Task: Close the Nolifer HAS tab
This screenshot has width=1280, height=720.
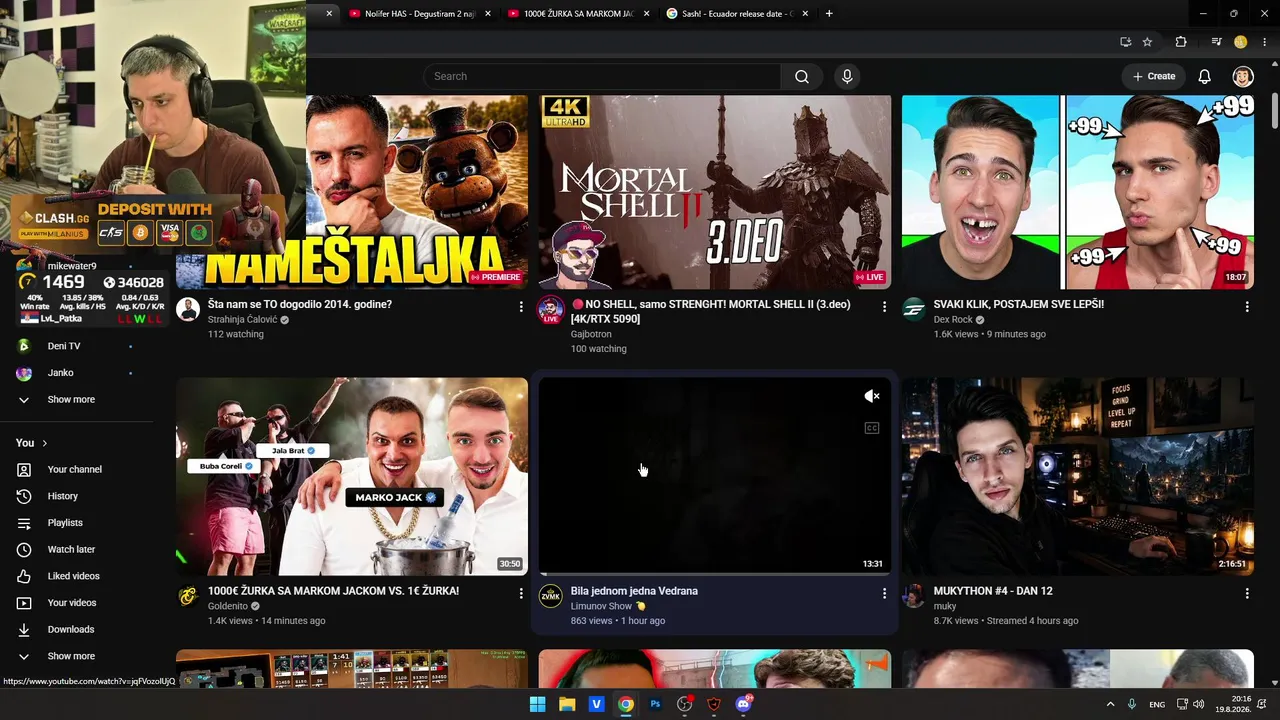Action: click(487, 14)
